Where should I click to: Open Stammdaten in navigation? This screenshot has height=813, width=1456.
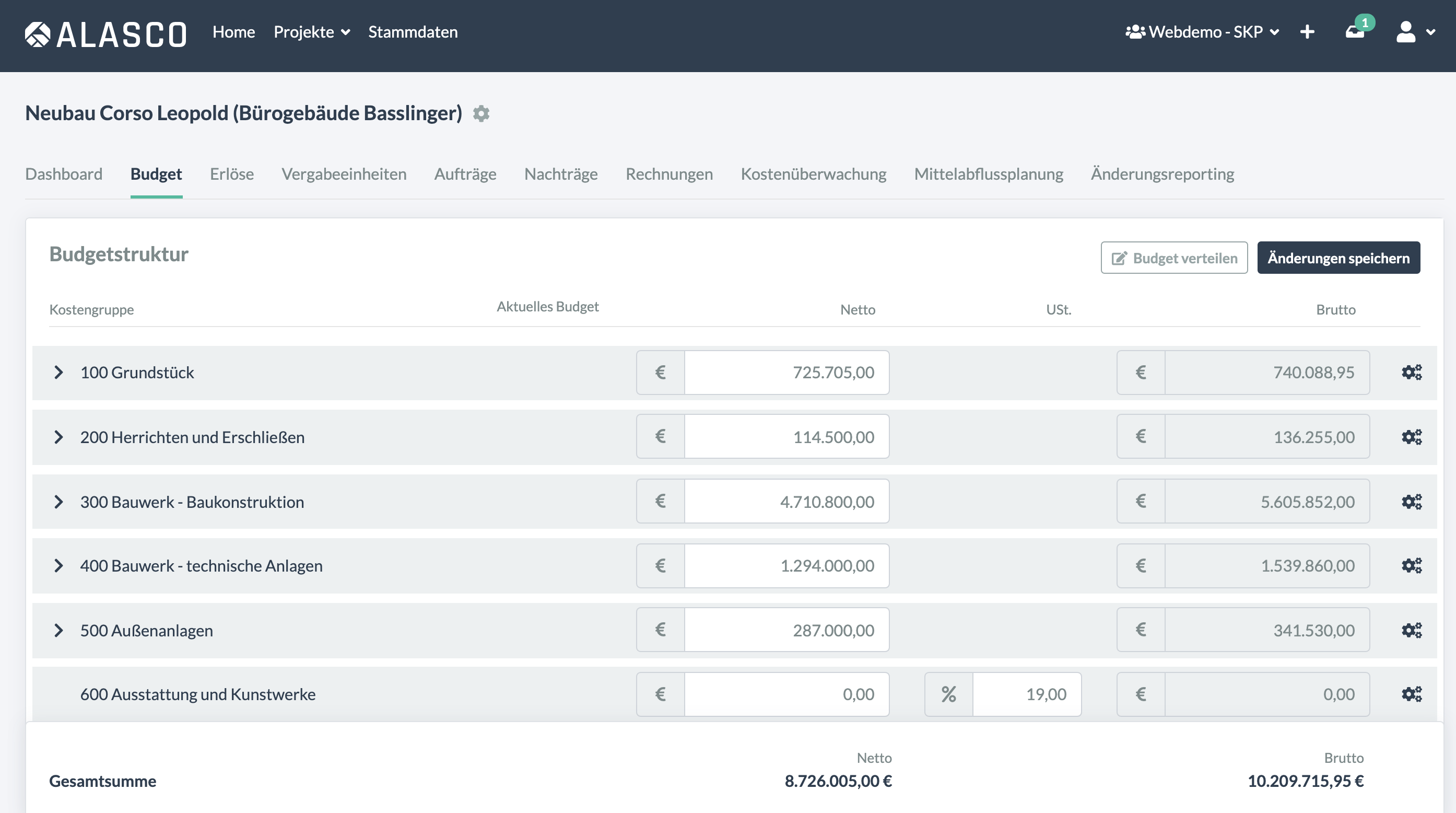(x=413, y=32)
